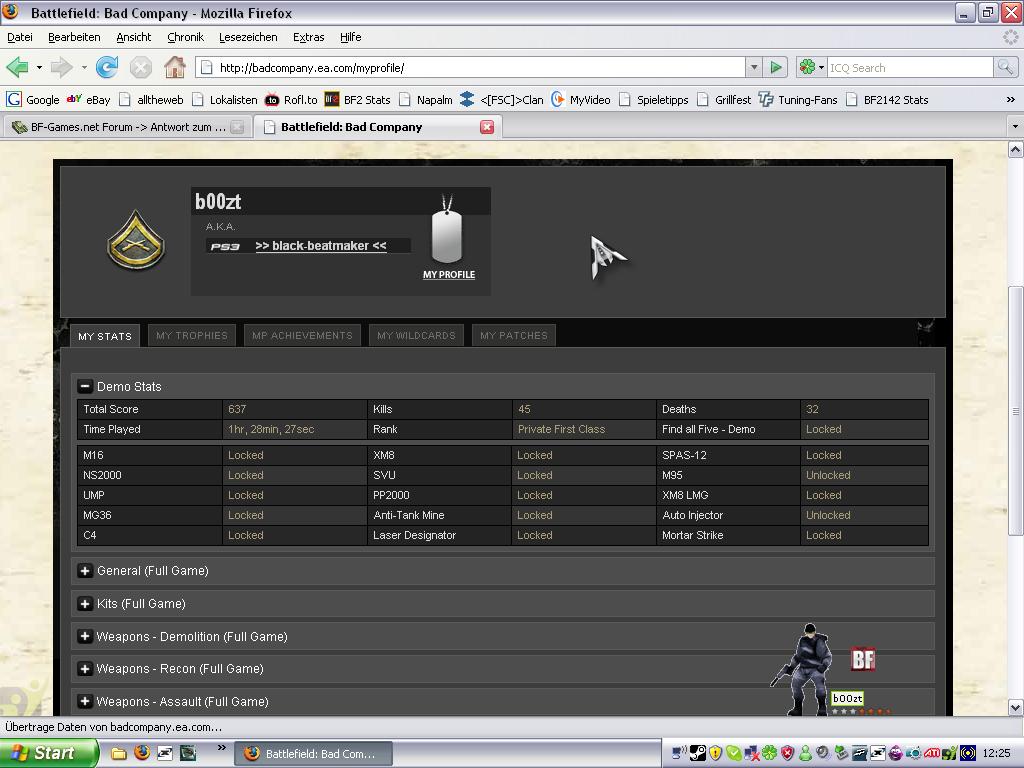Expand Weapons - Demolition (Full Game)
The width and height of the screenshot is (1024, 768).
click(x=84, y=636)
